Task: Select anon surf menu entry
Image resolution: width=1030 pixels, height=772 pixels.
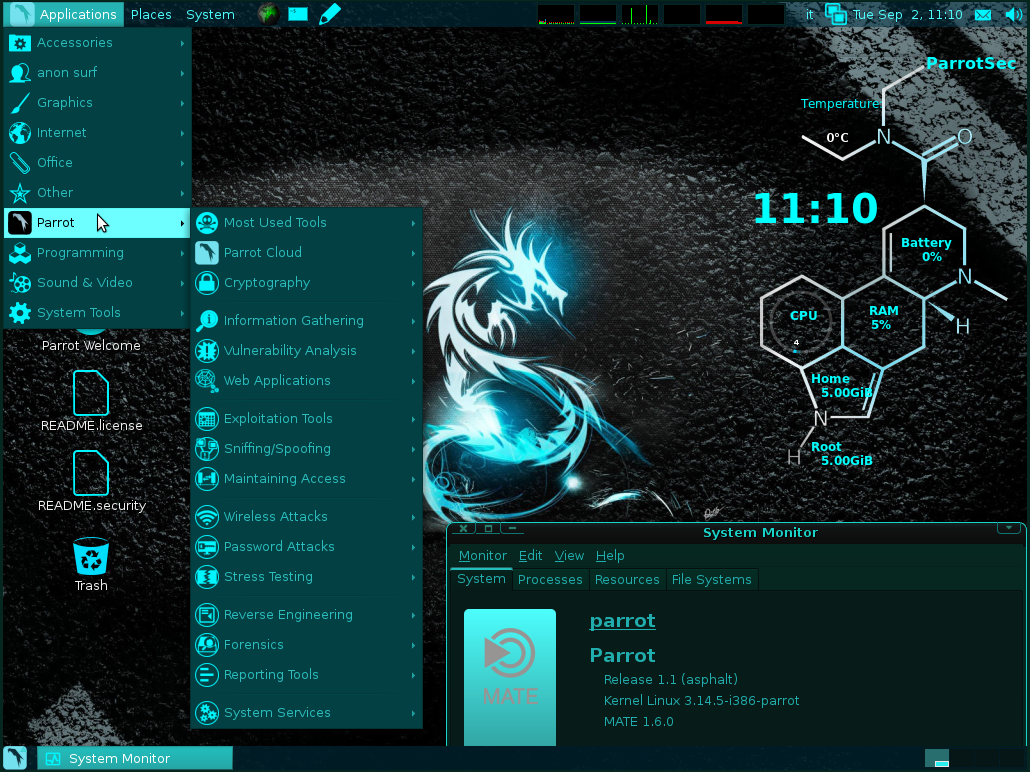Action: pos(97,73)
